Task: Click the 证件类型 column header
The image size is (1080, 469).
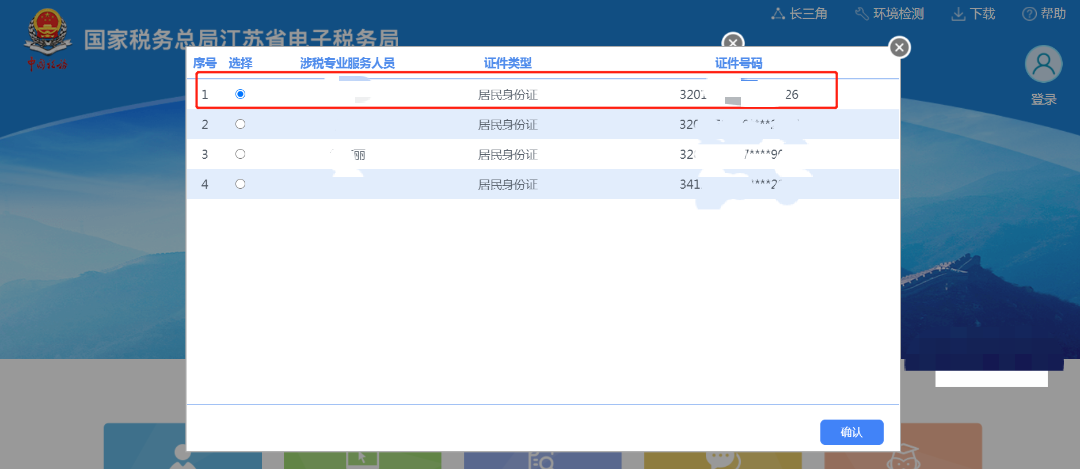Action: (507, 63)
